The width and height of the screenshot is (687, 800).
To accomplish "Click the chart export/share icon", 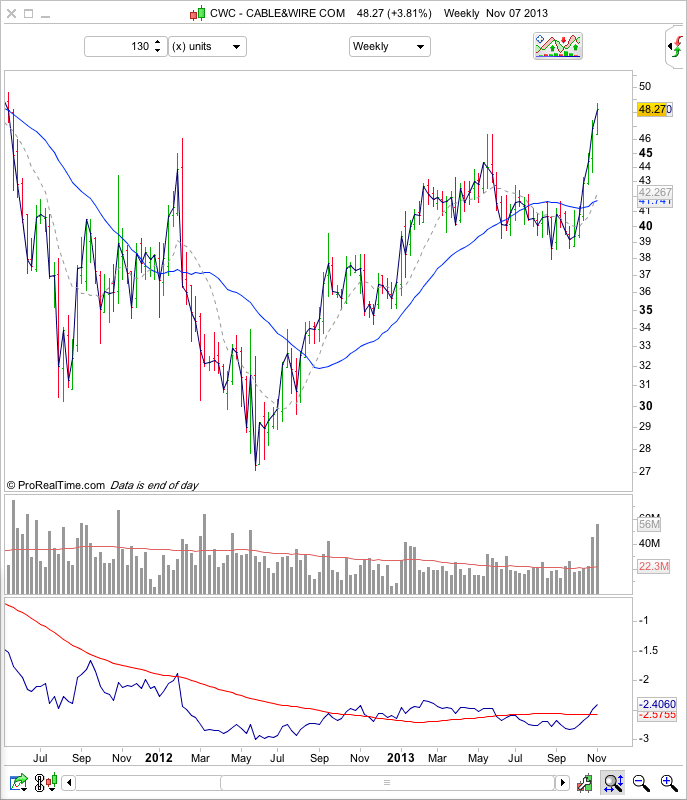I will (x=19, y=782).
